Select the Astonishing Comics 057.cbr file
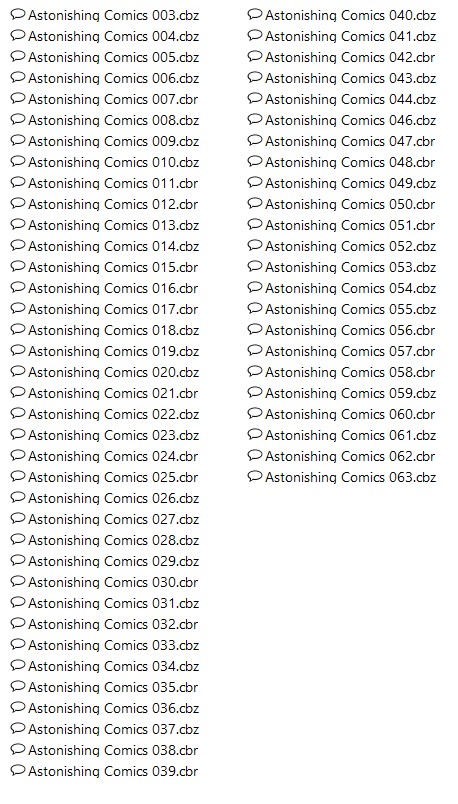 pyautogui.click(x=350, y=351)
